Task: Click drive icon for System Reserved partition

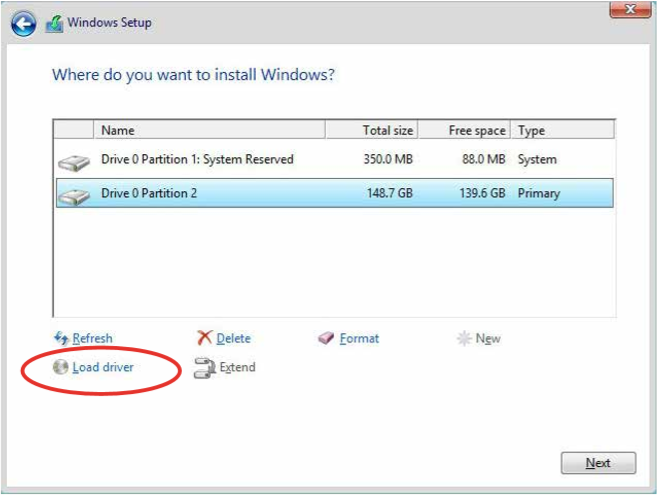Action: coord(74,161)
